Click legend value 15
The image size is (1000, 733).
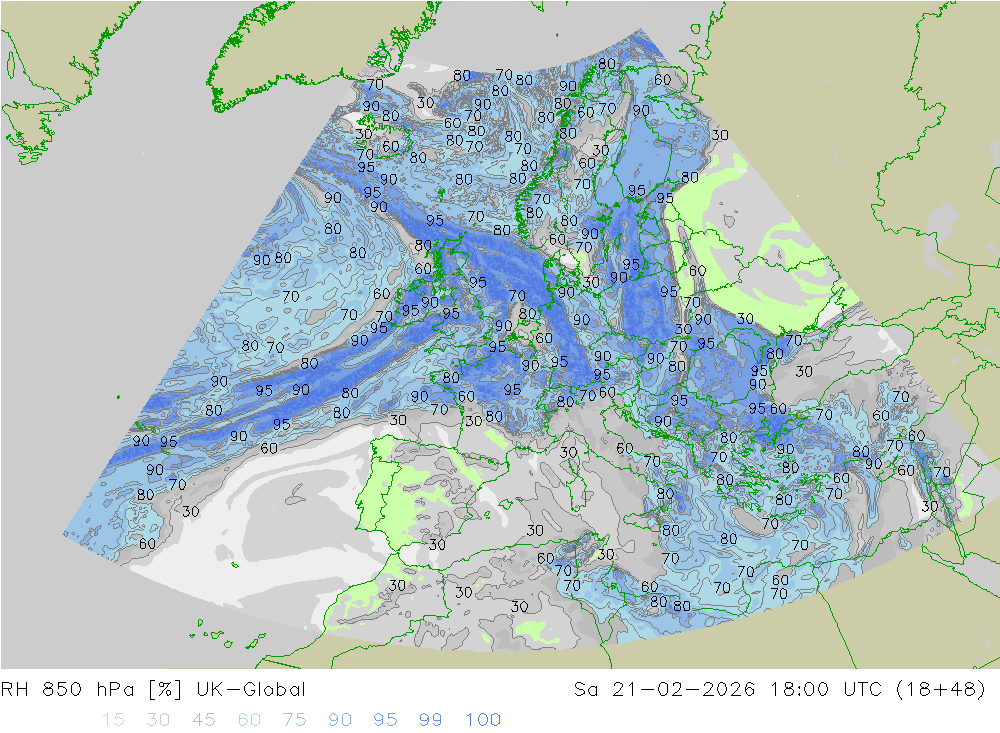pyautogui.click(x=113, y=720)
